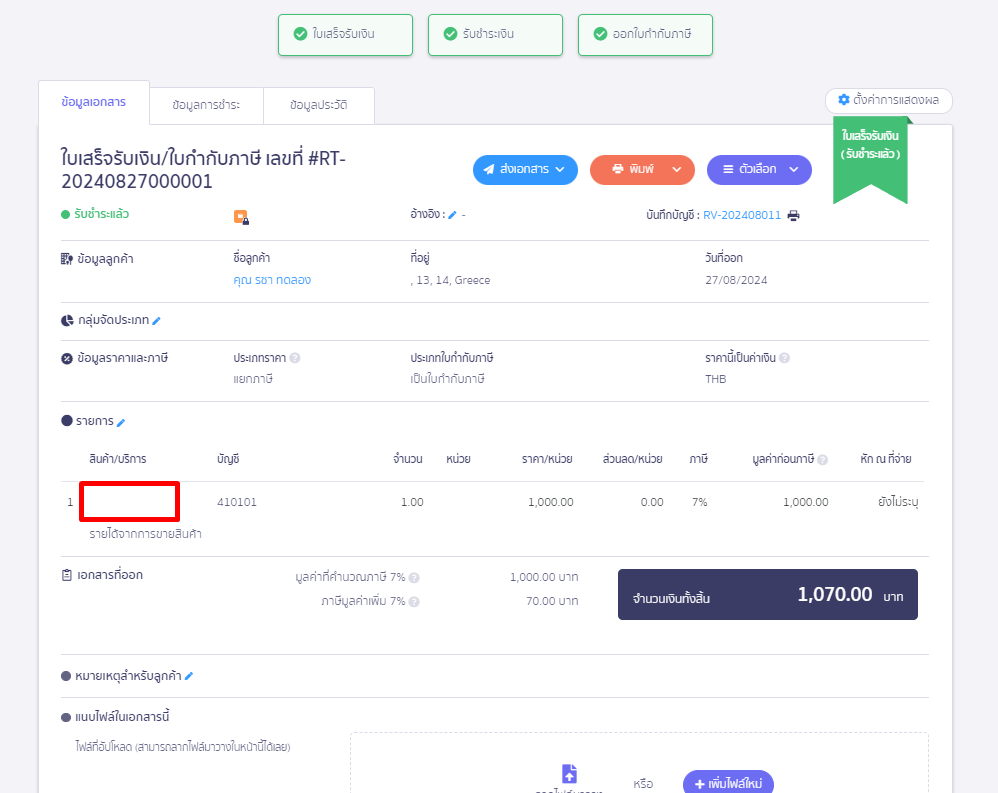The image size is (998, 793).
Task: Click the pencil icon beside รายการ heading
Action: 120,420
